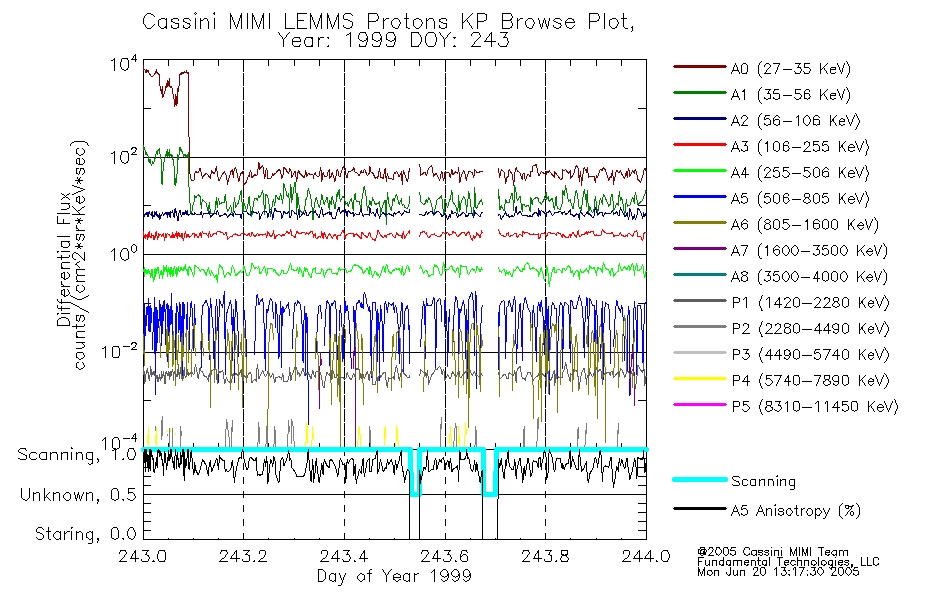The width and height of the screenshot is (950, 600).
Task: Click the A5 Anisotropy (%) legend label
Action: [796, 511]
